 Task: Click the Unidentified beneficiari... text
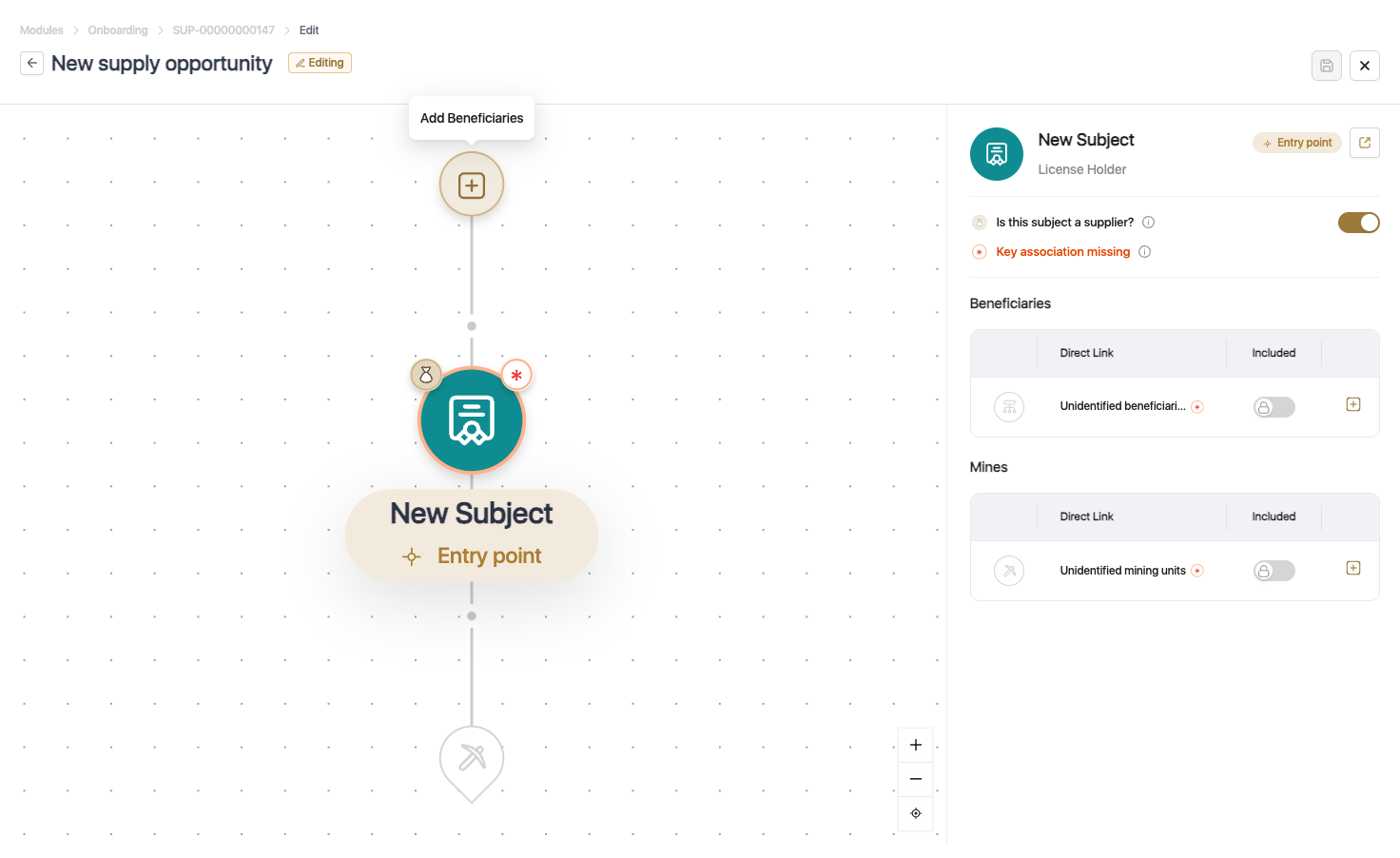point(1122,406)
